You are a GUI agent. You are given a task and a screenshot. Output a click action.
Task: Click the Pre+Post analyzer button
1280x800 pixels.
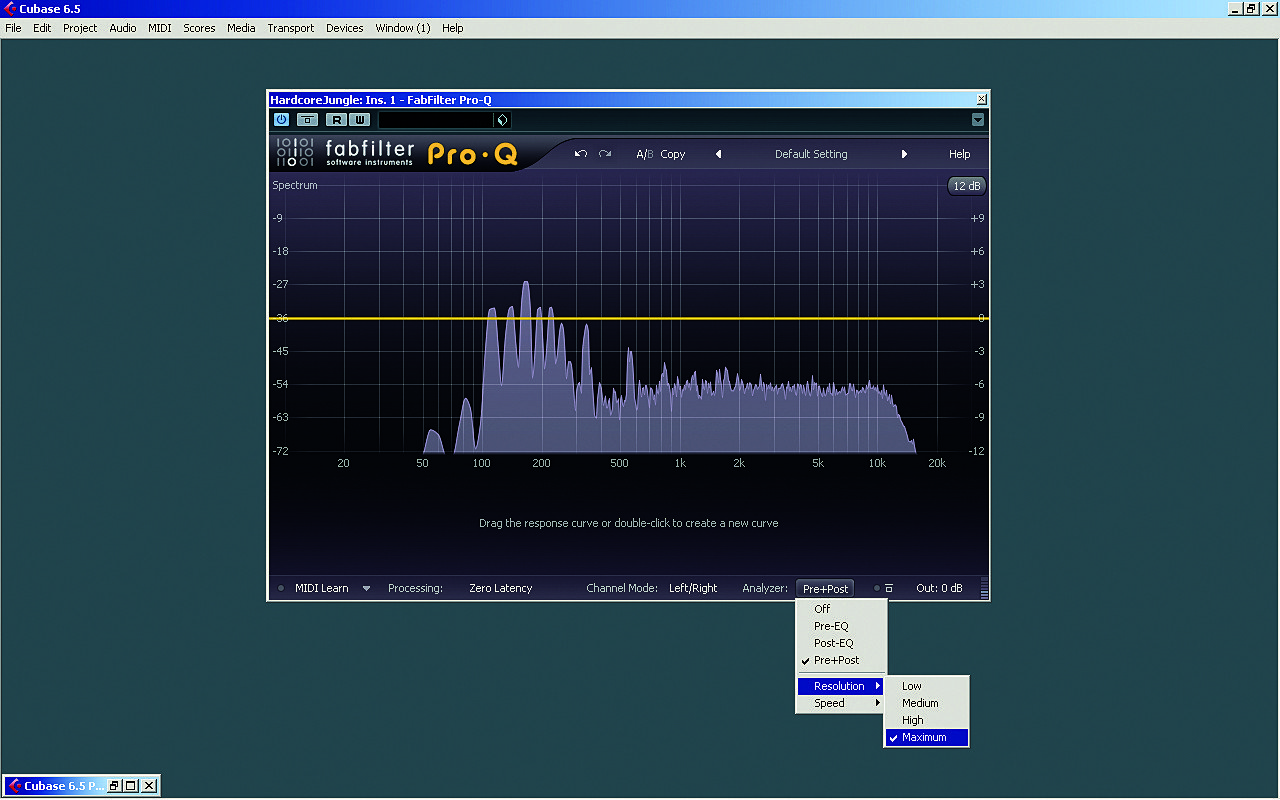coord(826,588)
